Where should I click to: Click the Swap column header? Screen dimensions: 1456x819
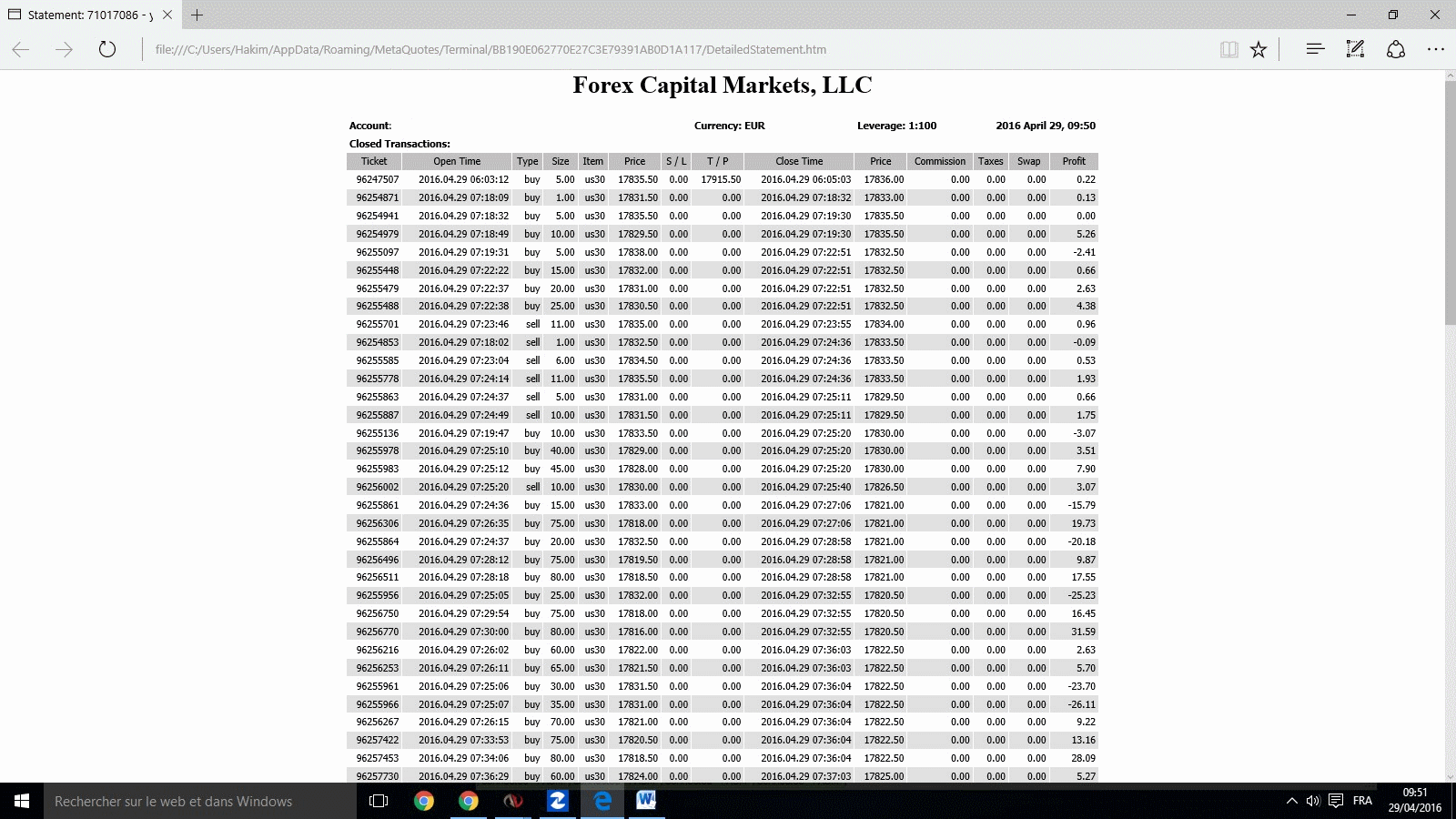1029,161
